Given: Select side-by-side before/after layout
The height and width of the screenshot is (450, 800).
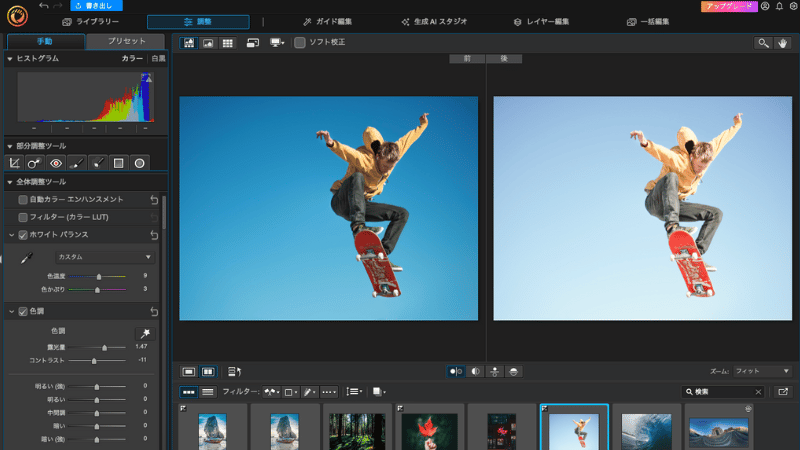Looking at the screenshot, I should pyautogui.click(x=456, y=371).
